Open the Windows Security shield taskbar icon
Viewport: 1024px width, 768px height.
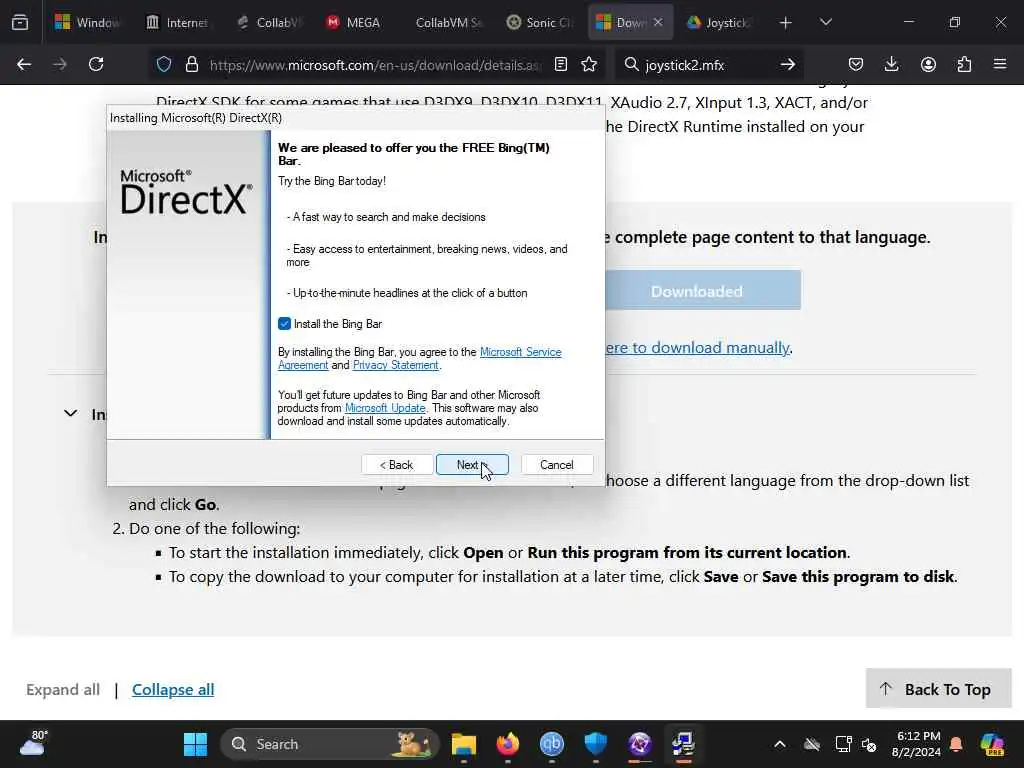tap(596, 744)
